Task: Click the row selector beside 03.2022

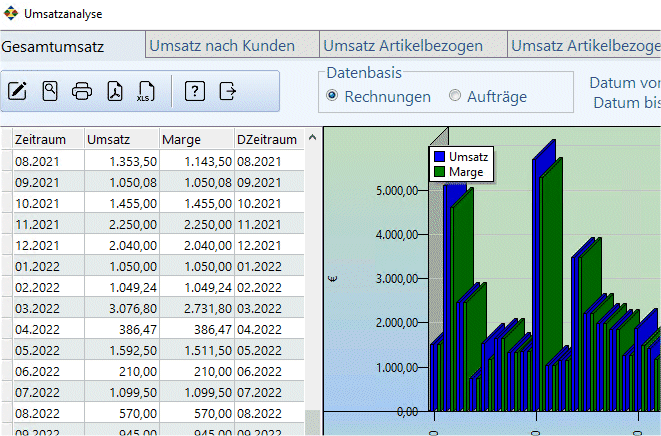Action: tap(6, 308)
